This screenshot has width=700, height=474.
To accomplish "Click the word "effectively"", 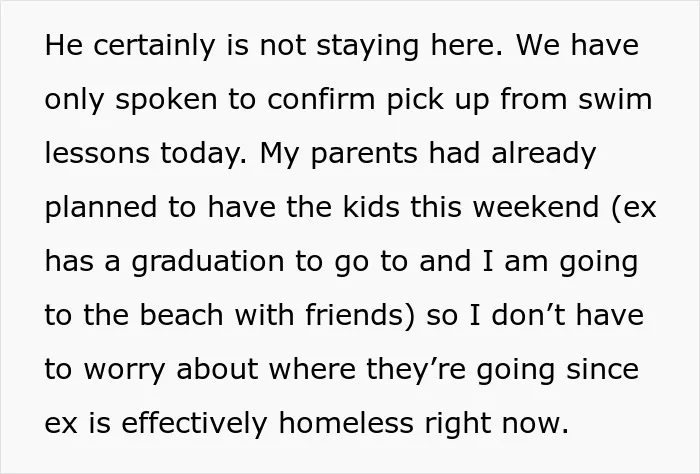I will 194,423.
